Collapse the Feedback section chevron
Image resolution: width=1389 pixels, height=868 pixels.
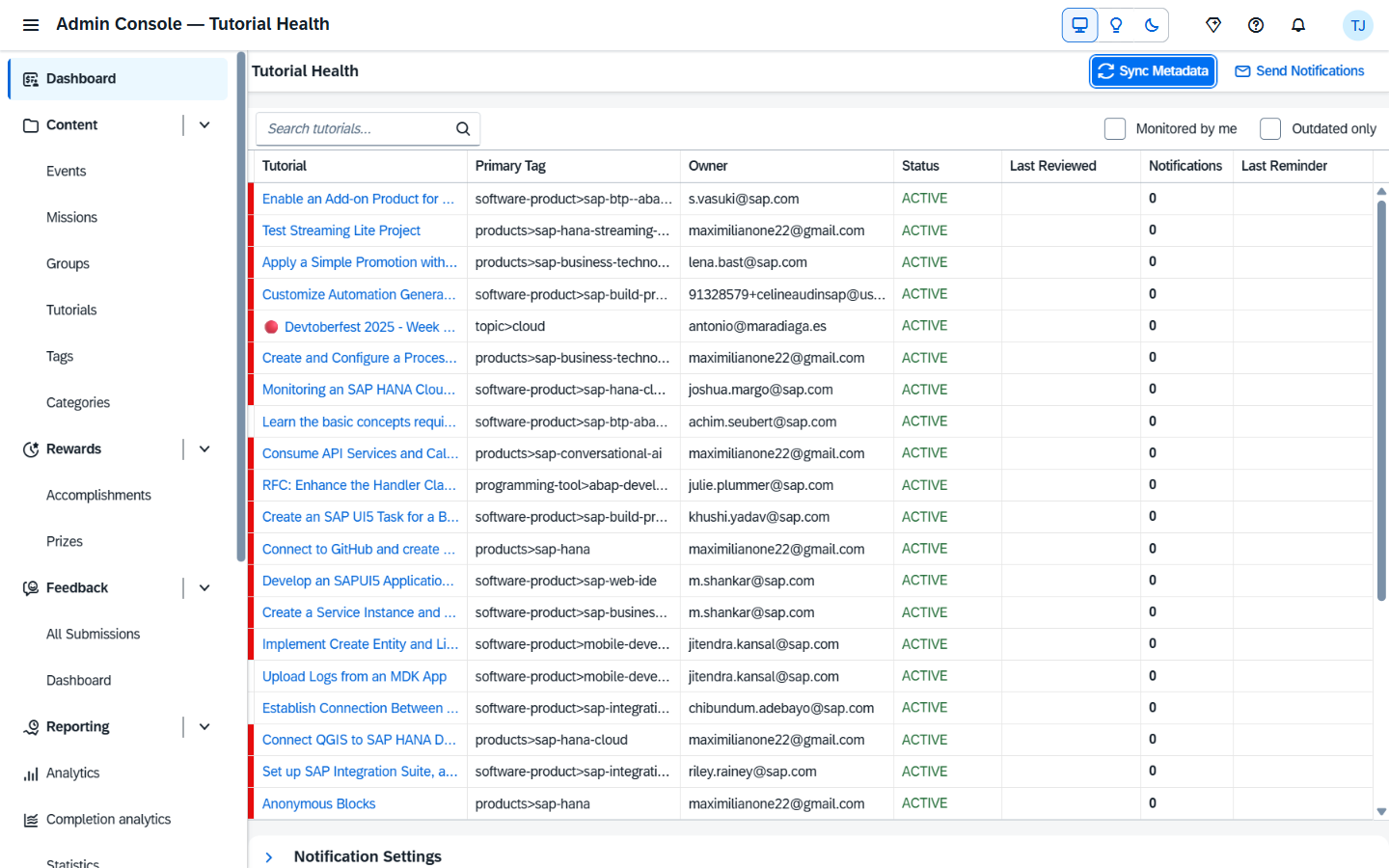204,588
